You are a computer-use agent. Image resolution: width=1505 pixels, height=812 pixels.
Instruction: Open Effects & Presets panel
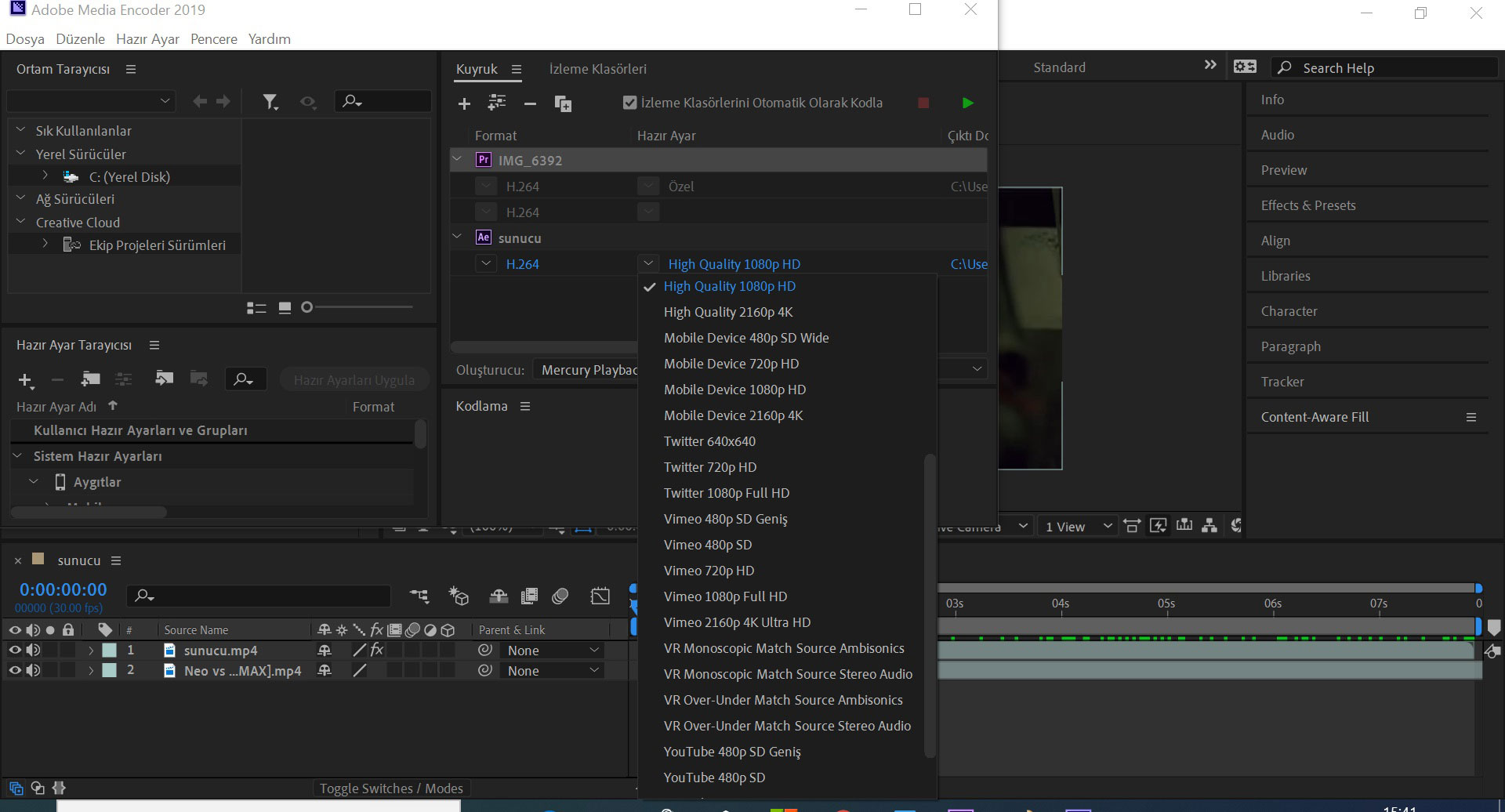(x=1308, y=205)
